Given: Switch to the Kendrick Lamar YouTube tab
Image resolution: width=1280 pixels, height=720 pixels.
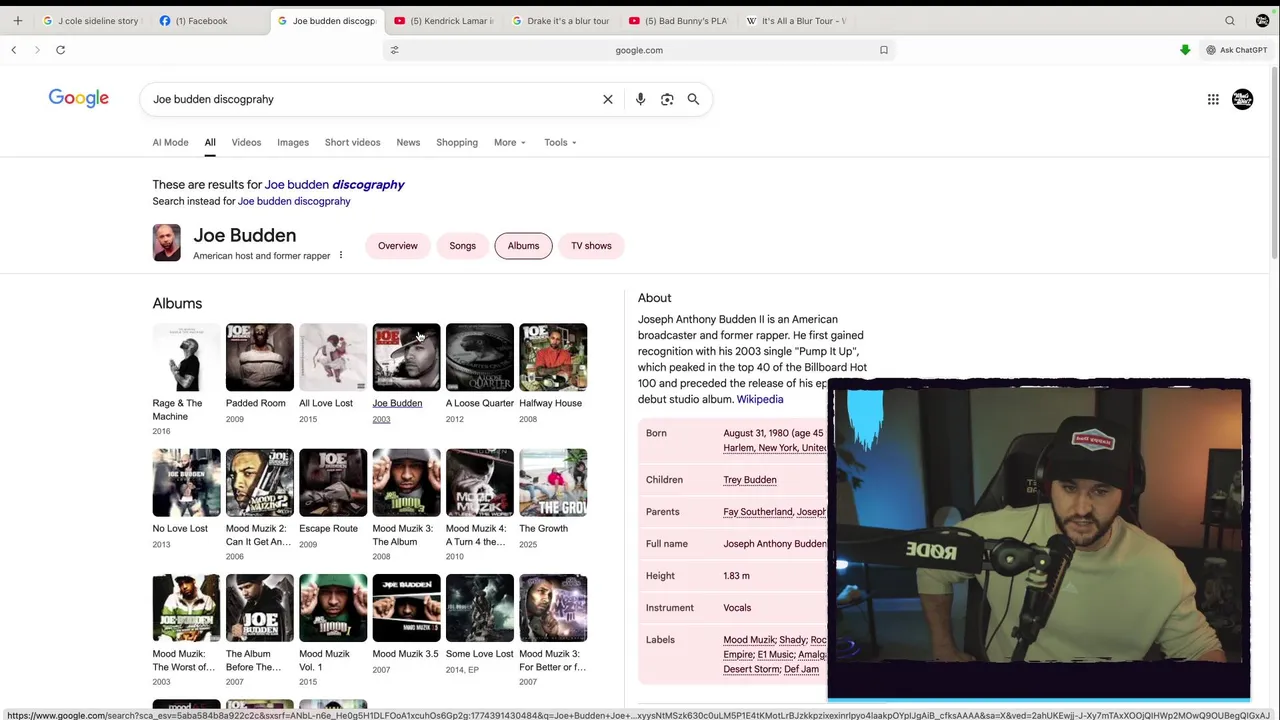Looking at the screenshot, I should [x=444, y=20].
